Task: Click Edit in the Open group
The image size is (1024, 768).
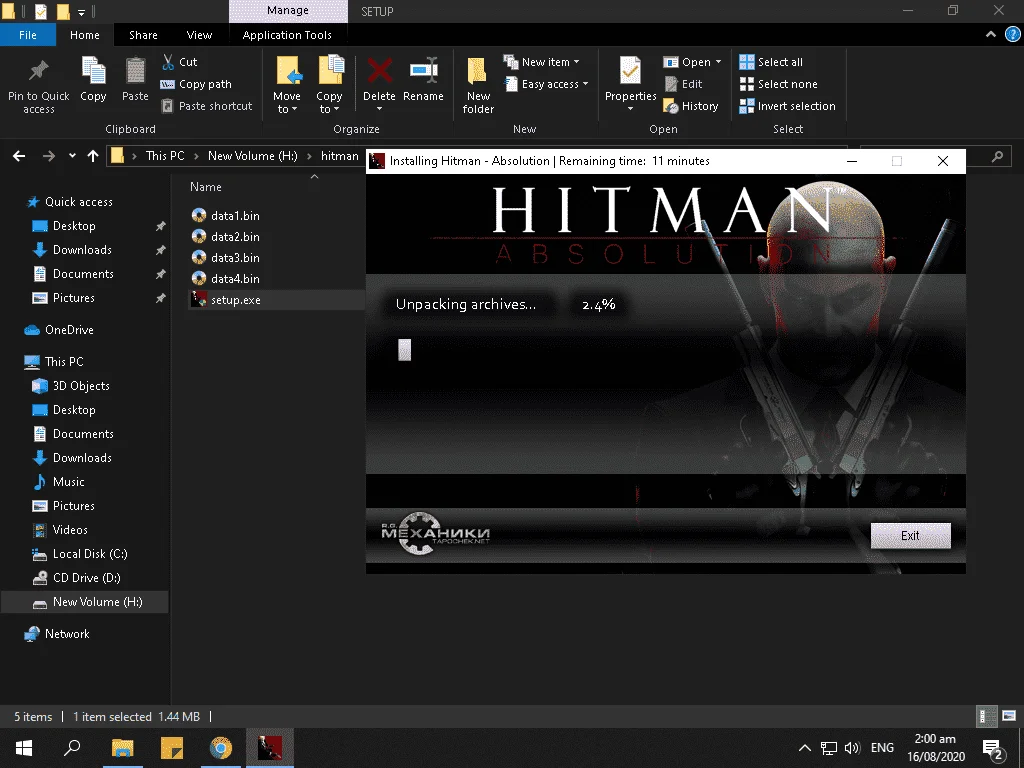Action: [683, 84]
